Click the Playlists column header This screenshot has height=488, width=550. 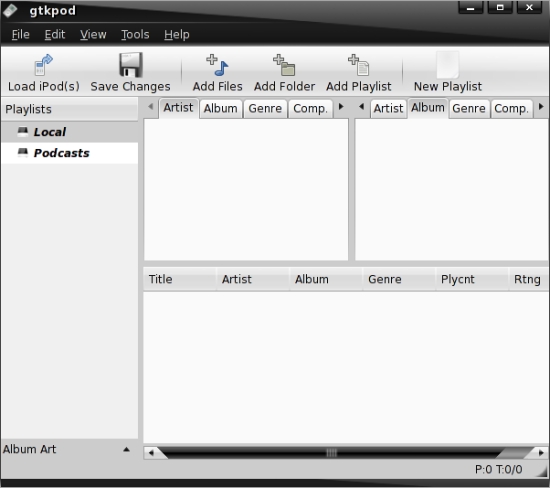click(69, 109)
